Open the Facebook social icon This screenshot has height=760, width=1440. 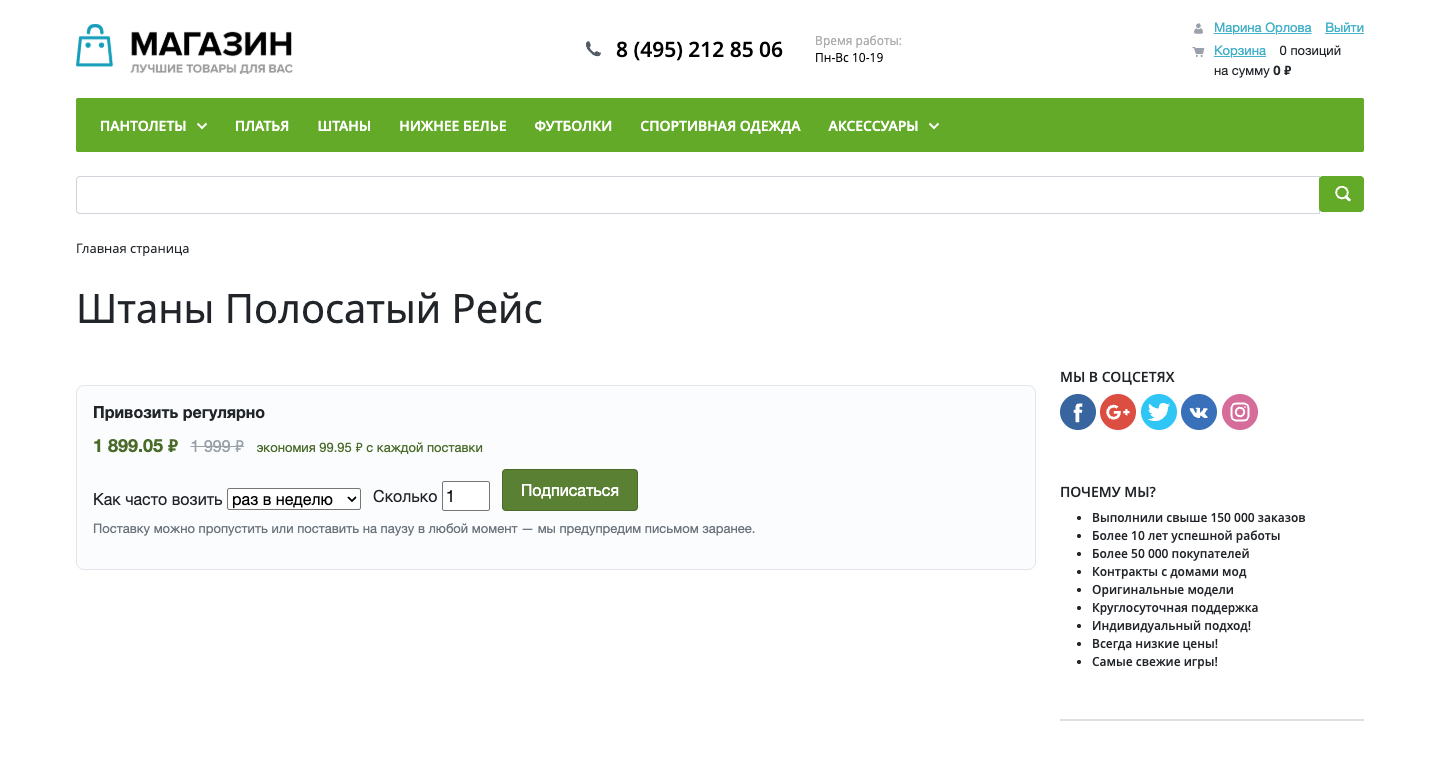tap(1078, 412)
